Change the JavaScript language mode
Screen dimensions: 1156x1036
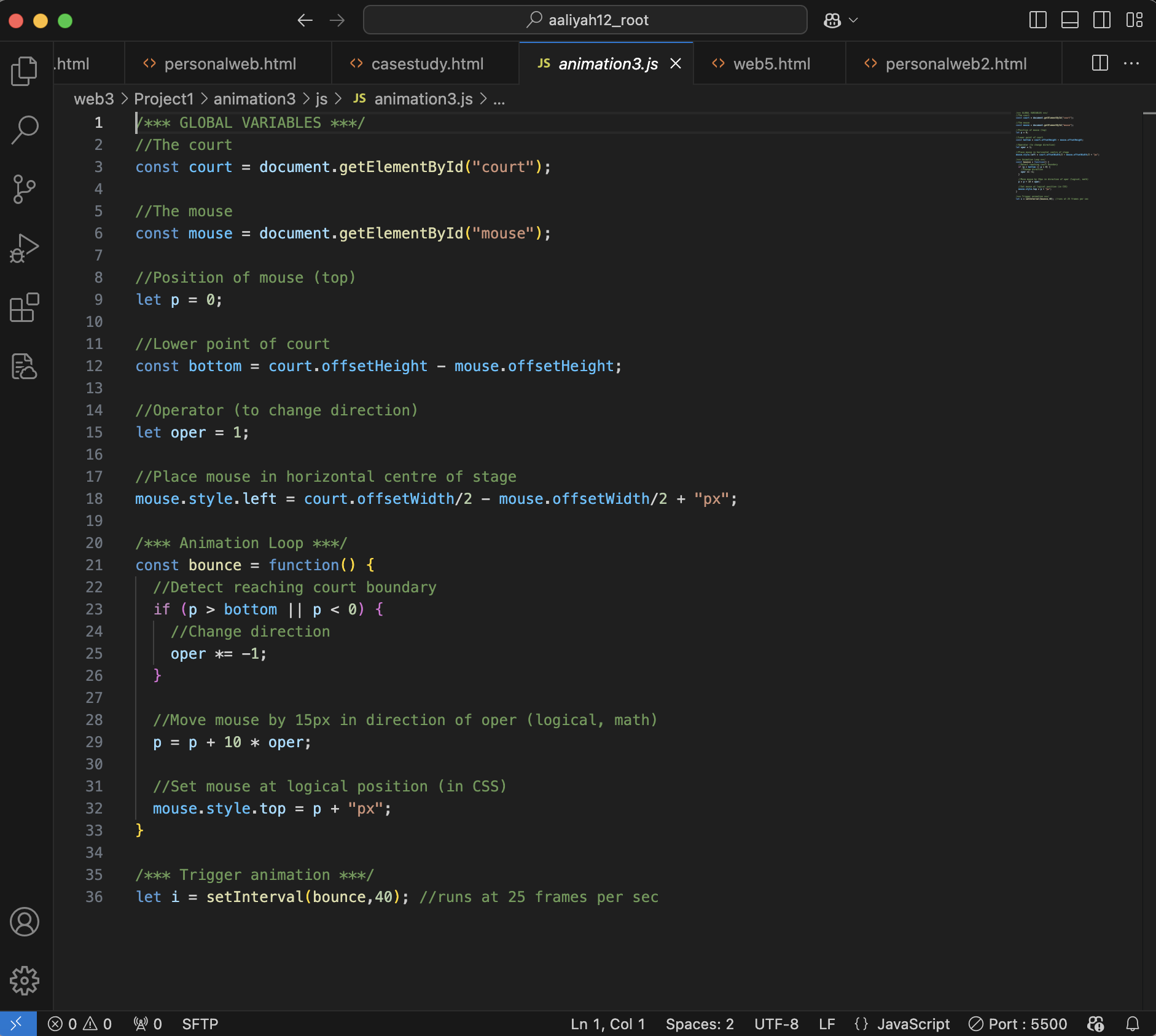[x=913, y=1024]
